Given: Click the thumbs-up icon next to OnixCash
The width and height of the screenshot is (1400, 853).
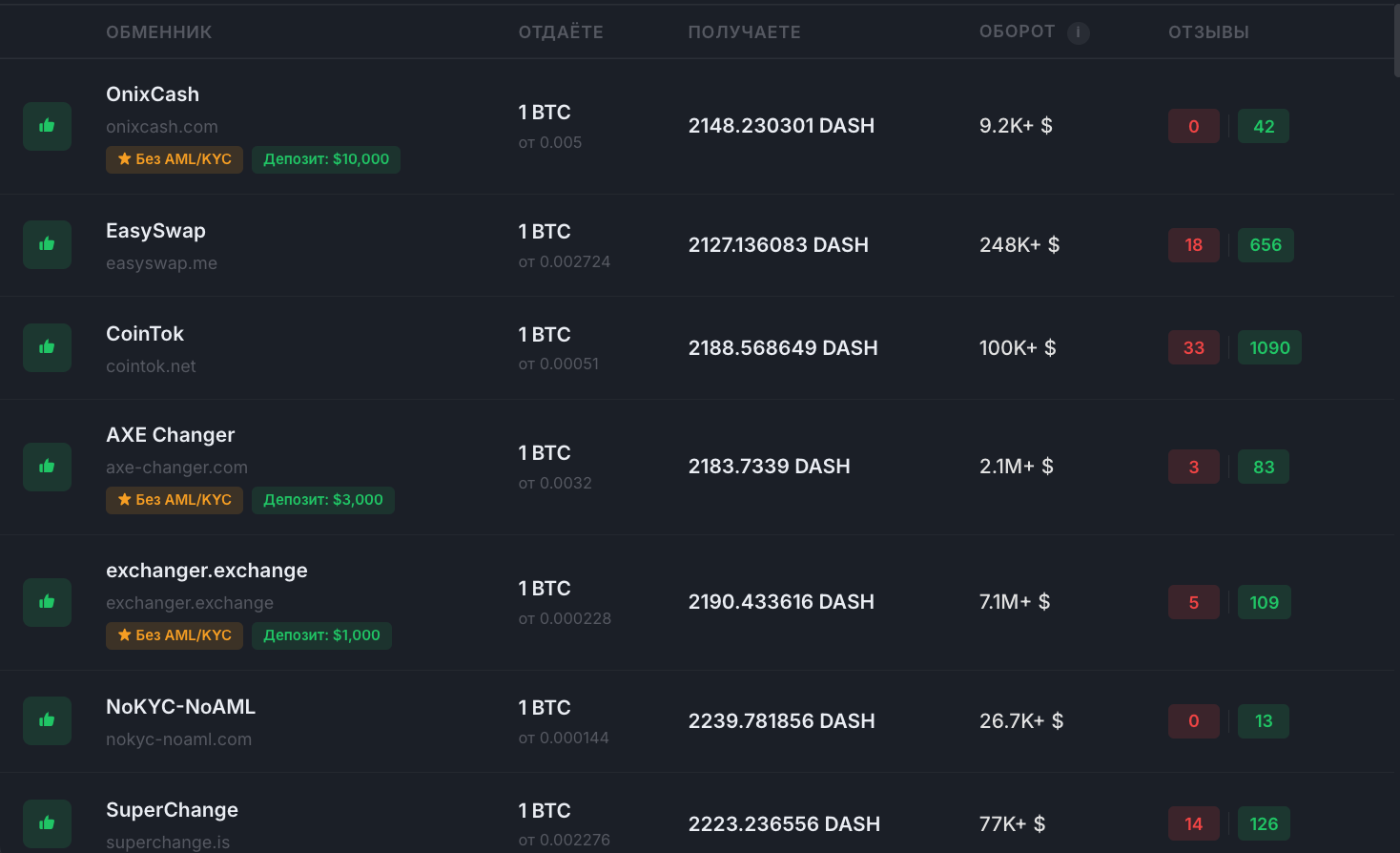Looking at the screenshot, I should 47,126.
